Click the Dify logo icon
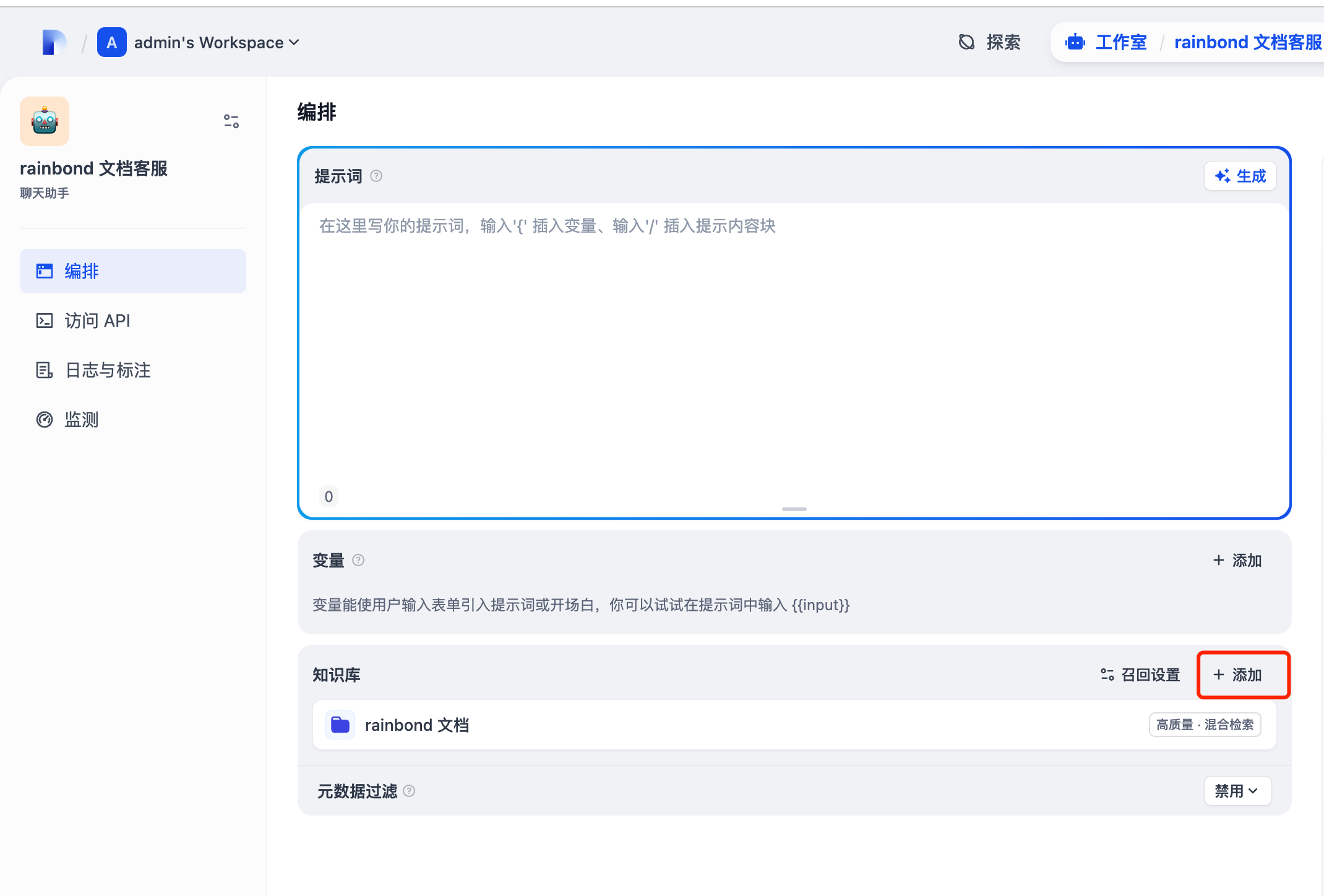This screenshot has height=896, width=1324. 54,42
